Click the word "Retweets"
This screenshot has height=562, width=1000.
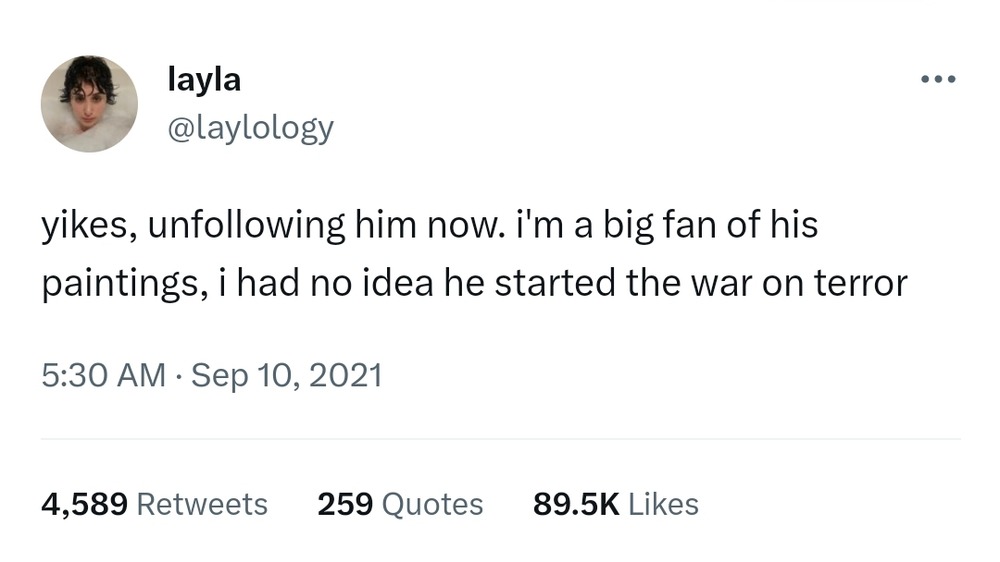[201, 504]
